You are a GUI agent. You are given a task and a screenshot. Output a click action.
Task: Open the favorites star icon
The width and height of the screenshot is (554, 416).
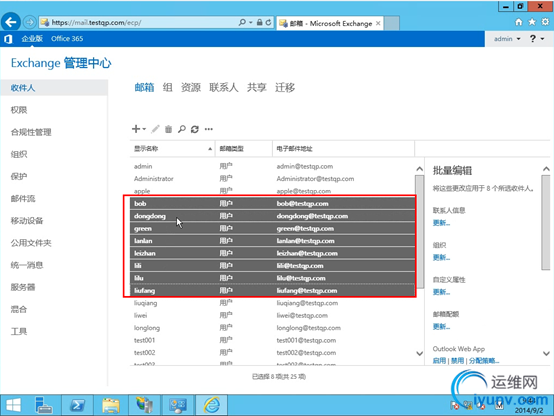coord(532,22)
